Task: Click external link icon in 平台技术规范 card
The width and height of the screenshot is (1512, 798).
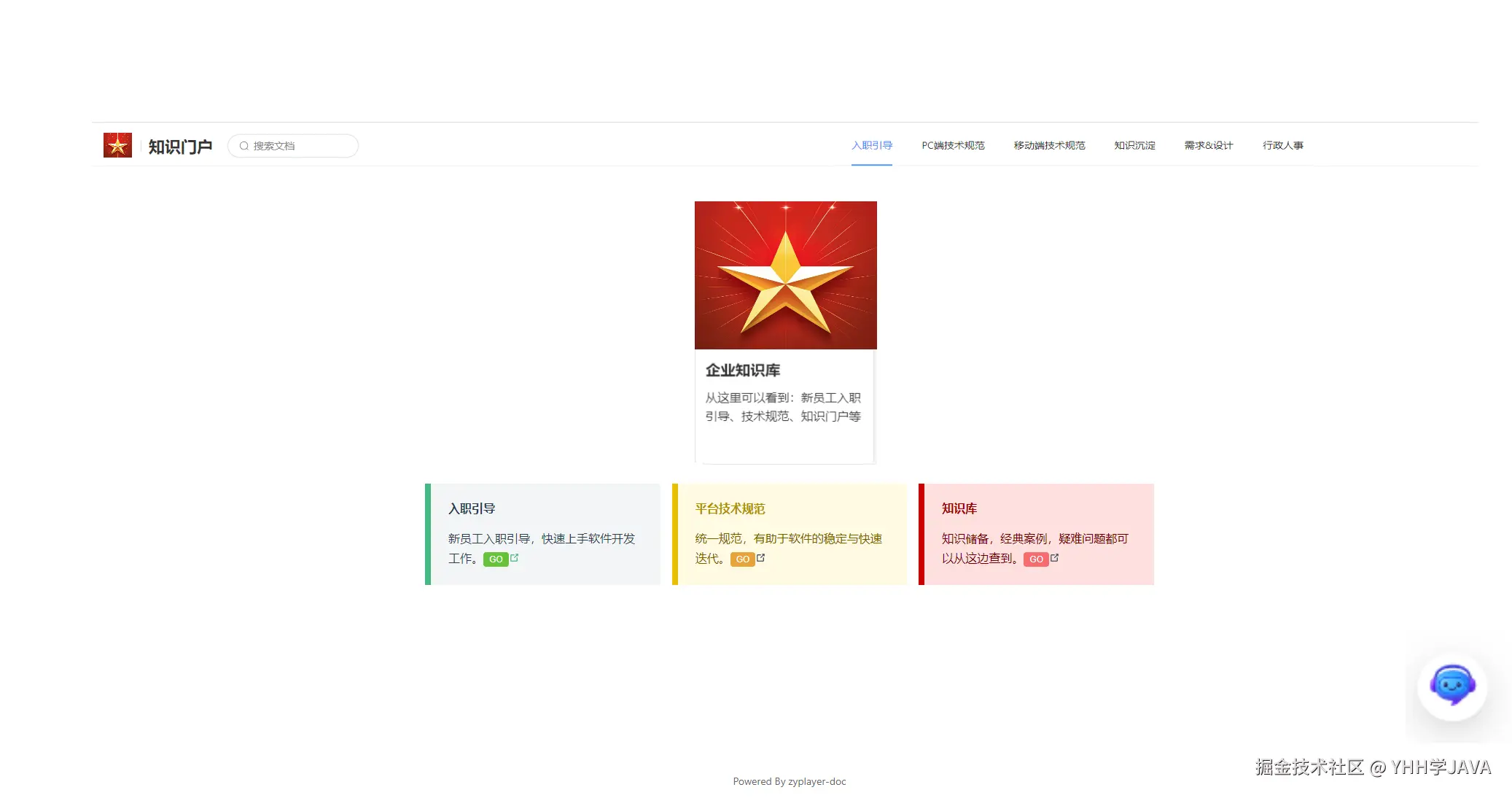Action: pyautogui.click(x=761, y=558)
